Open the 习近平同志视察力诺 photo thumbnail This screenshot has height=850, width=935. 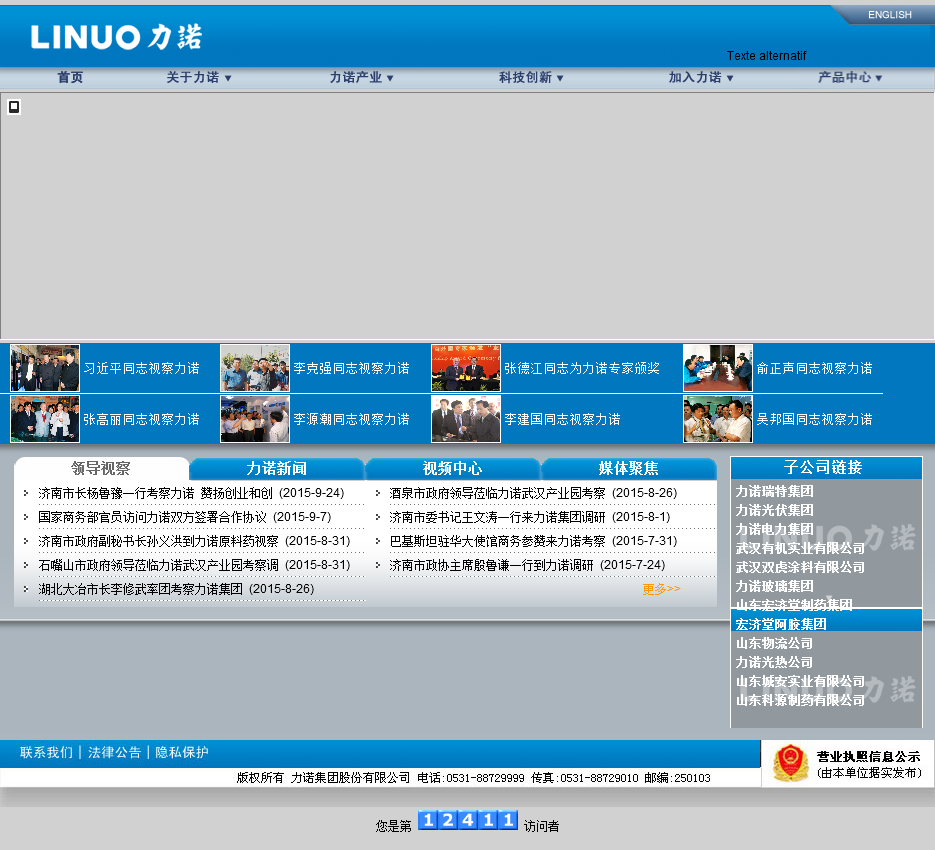tap(45, 367)
